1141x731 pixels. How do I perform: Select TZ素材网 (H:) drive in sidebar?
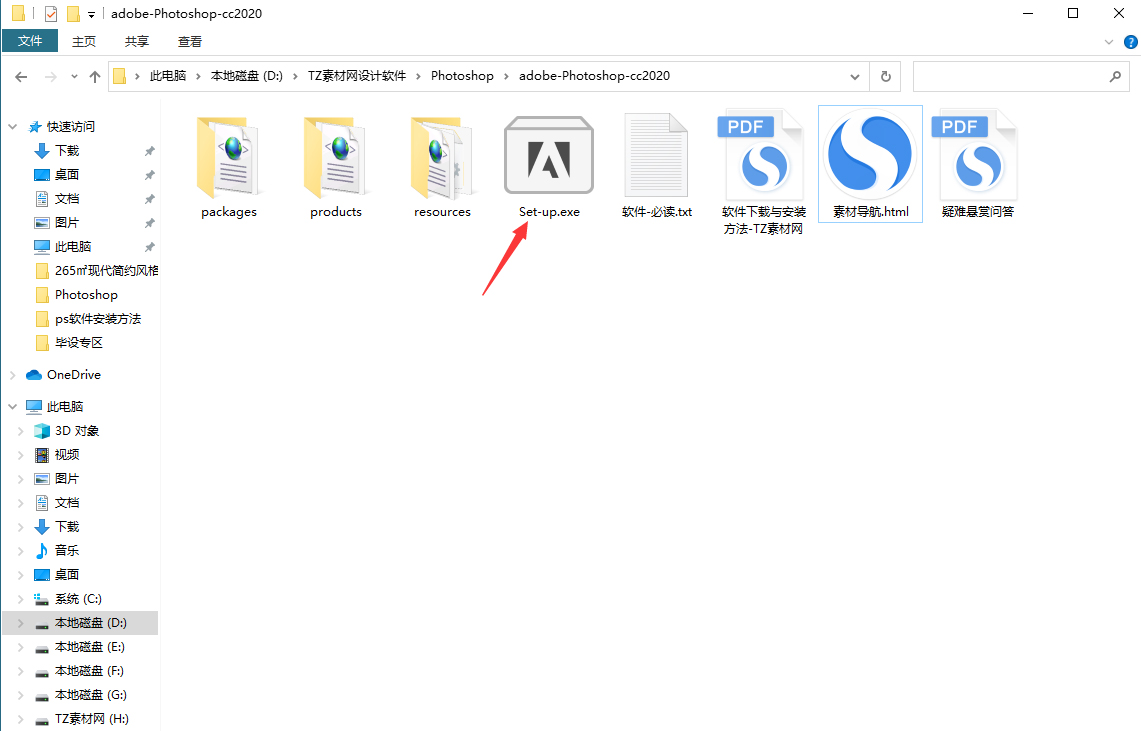[x=82, y=719]
